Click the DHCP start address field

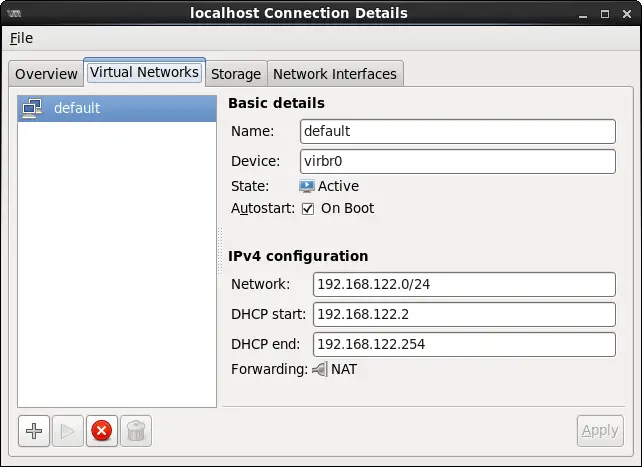[x=463, y=314]
